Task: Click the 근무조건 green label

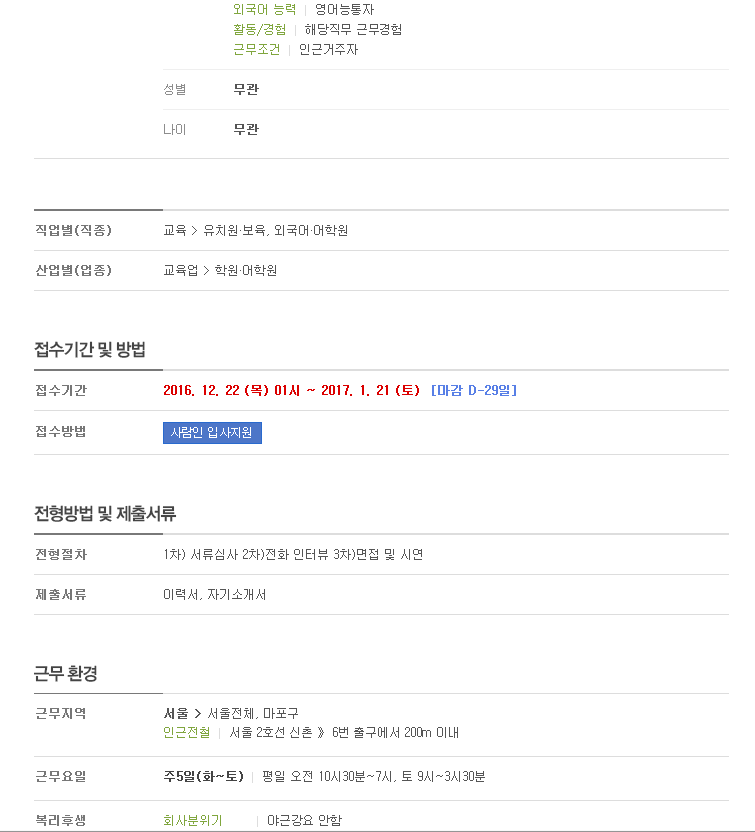Action: click(256, 49)
